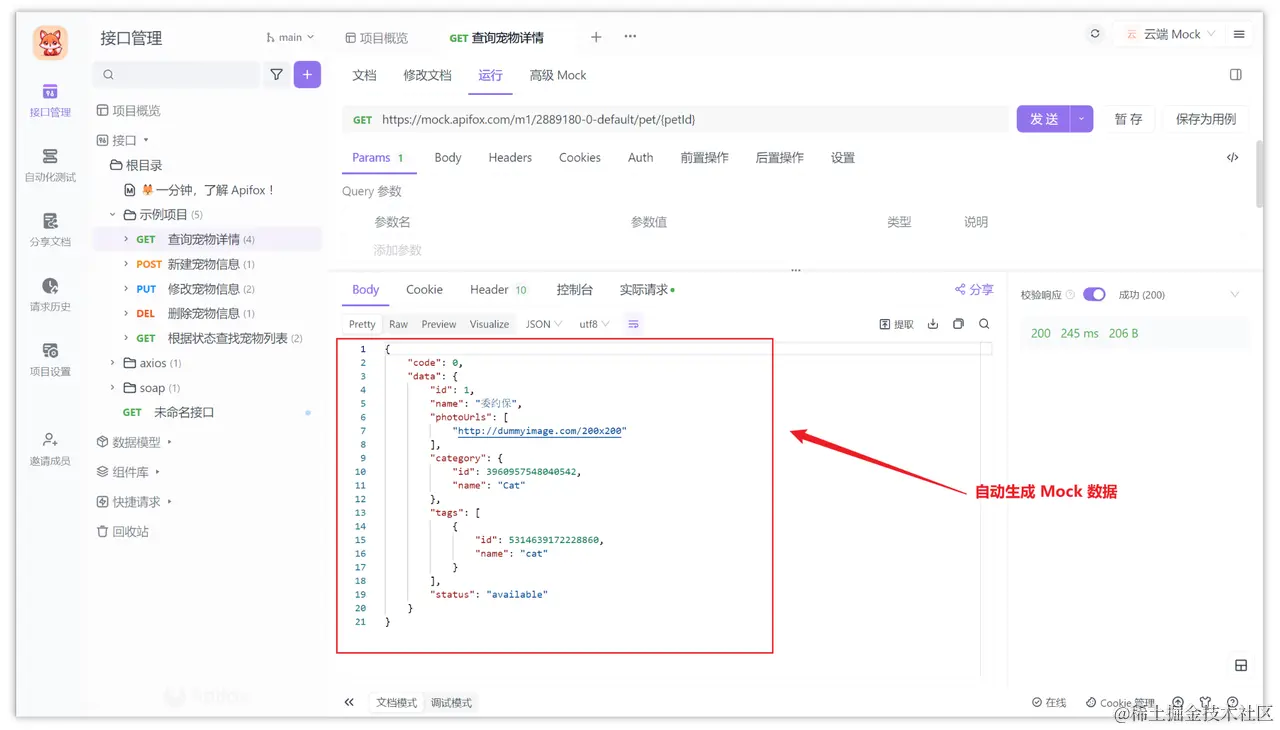1280x730 pixels.
Task: Open the 高级 Mock tab
Action: 558,75
